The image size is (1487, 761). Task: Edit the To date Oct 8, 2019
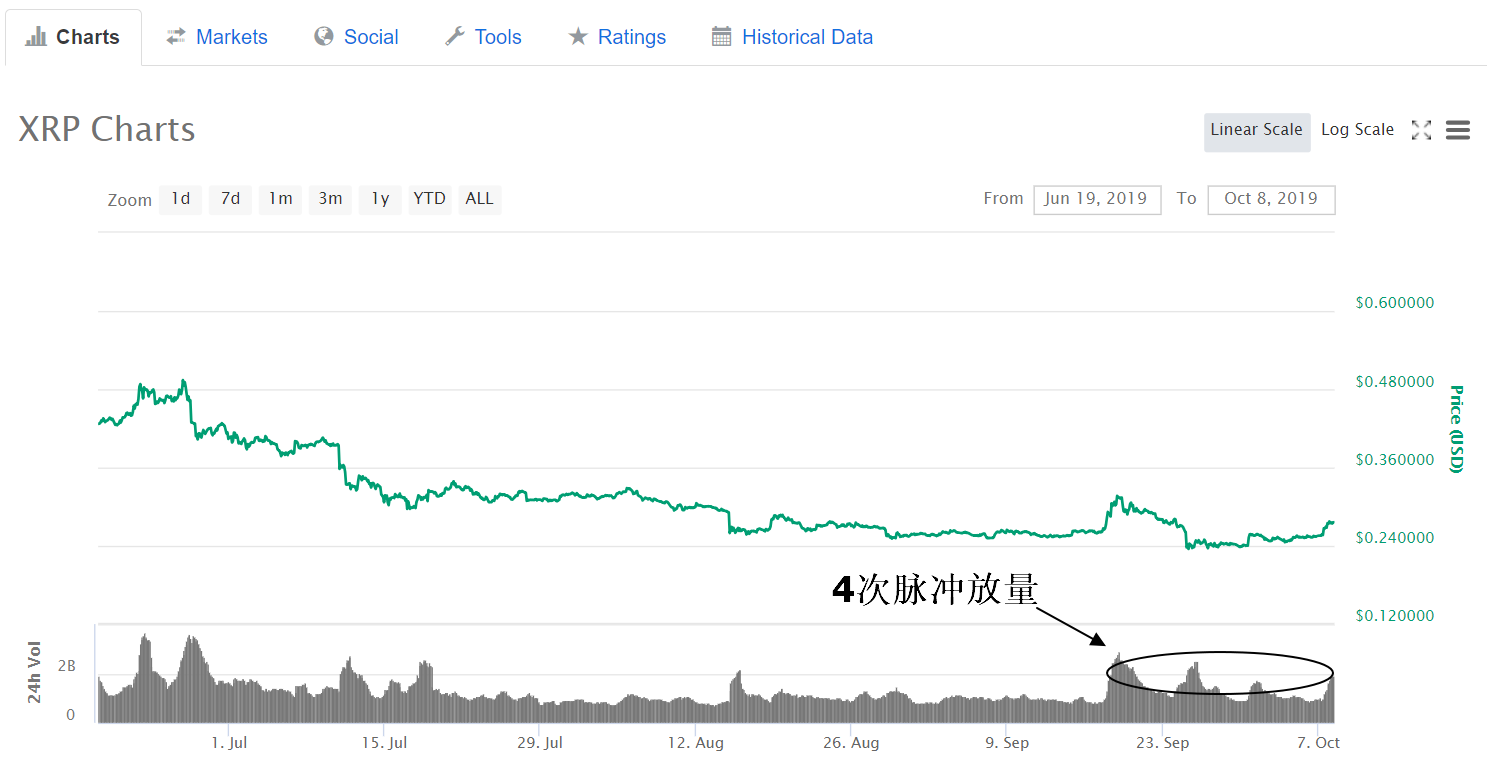[1271, 199]
